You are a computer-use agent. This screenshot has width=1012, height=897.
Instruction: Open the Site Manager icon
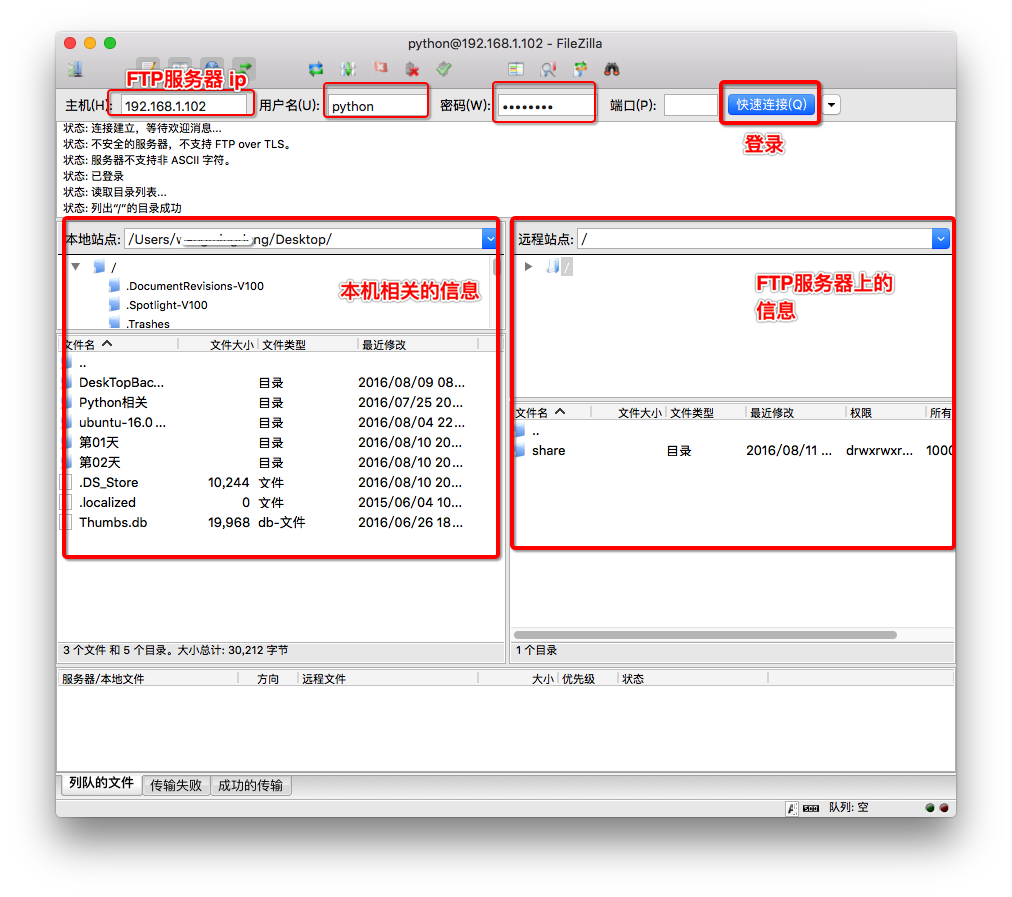point(75,69)
